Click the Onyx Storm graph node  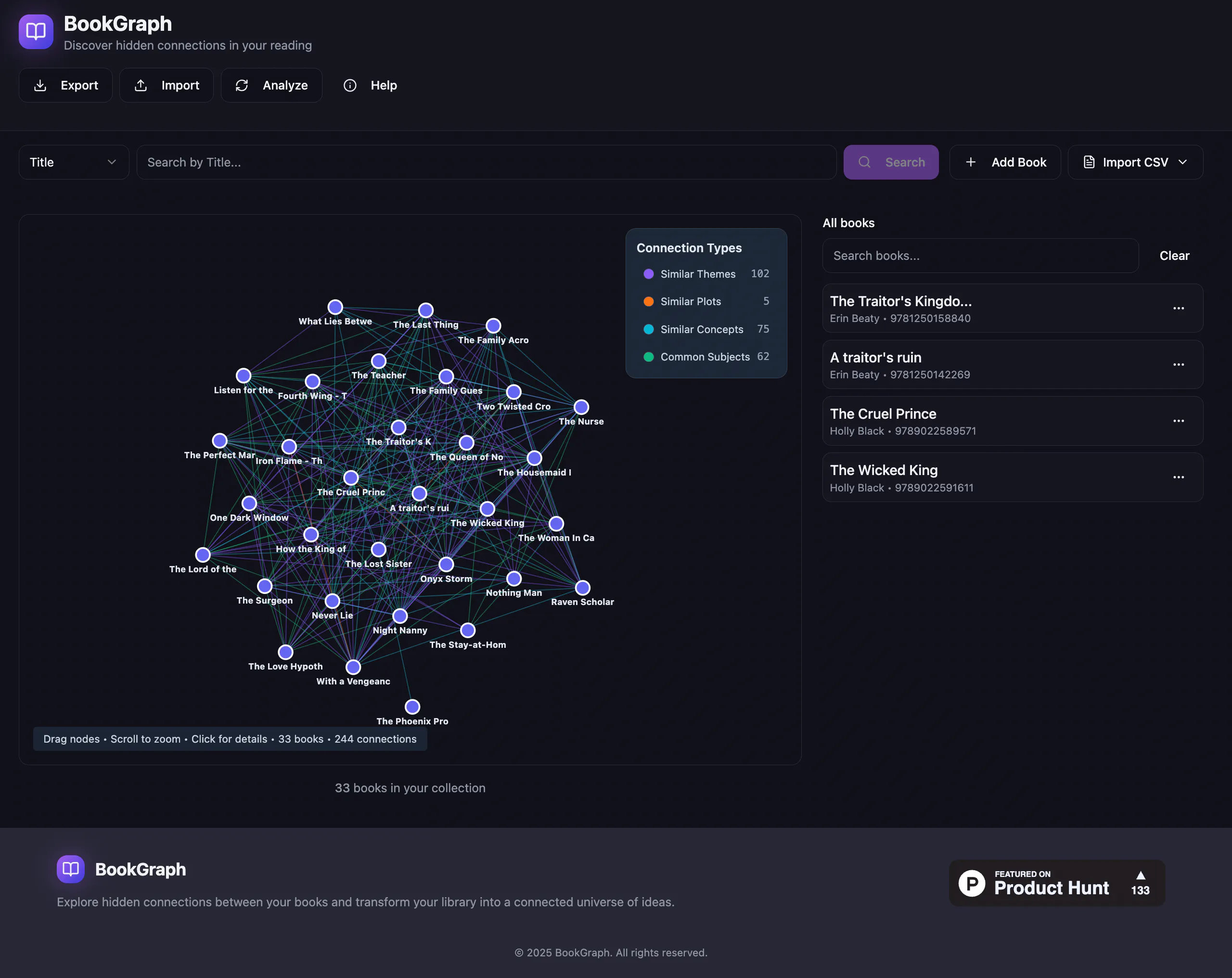point(446,564)
